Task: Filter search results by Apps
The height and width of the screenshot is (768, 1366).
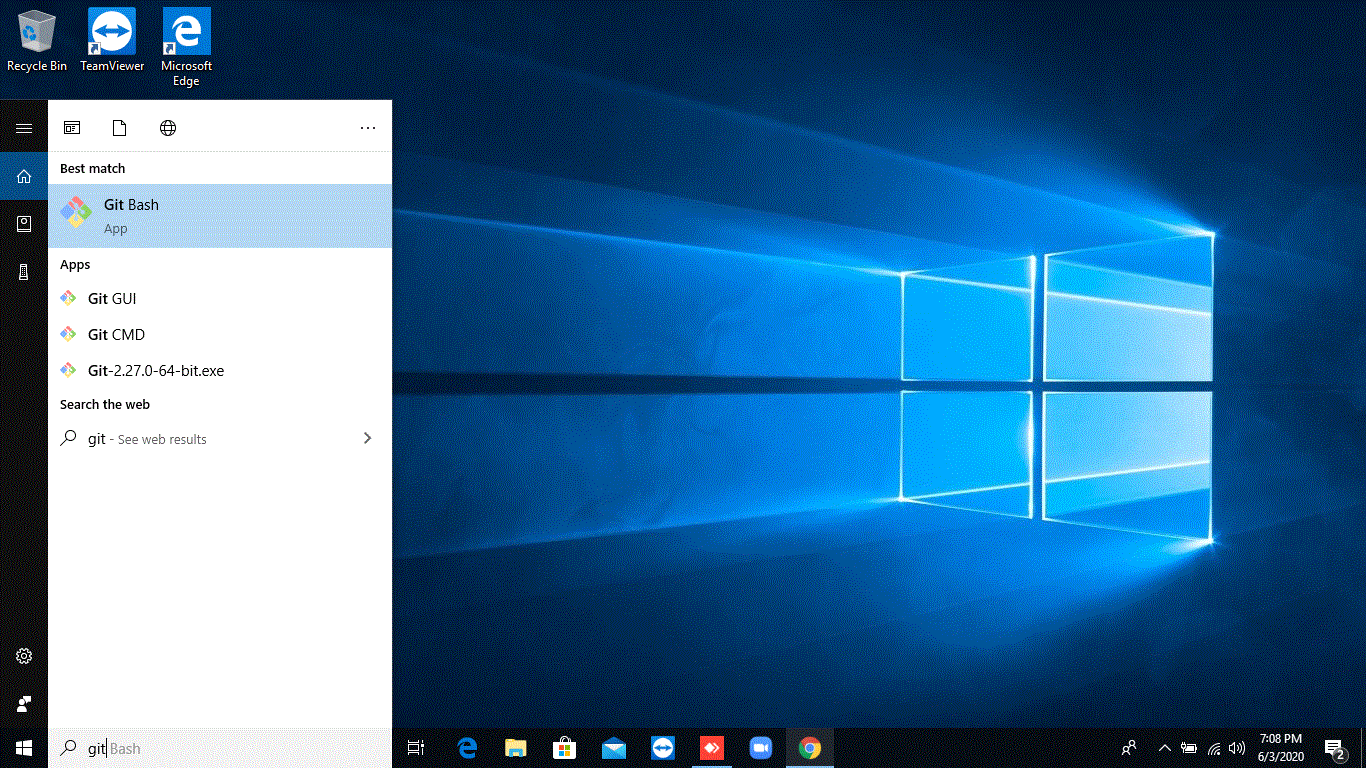Action: (x=72, y=128)
